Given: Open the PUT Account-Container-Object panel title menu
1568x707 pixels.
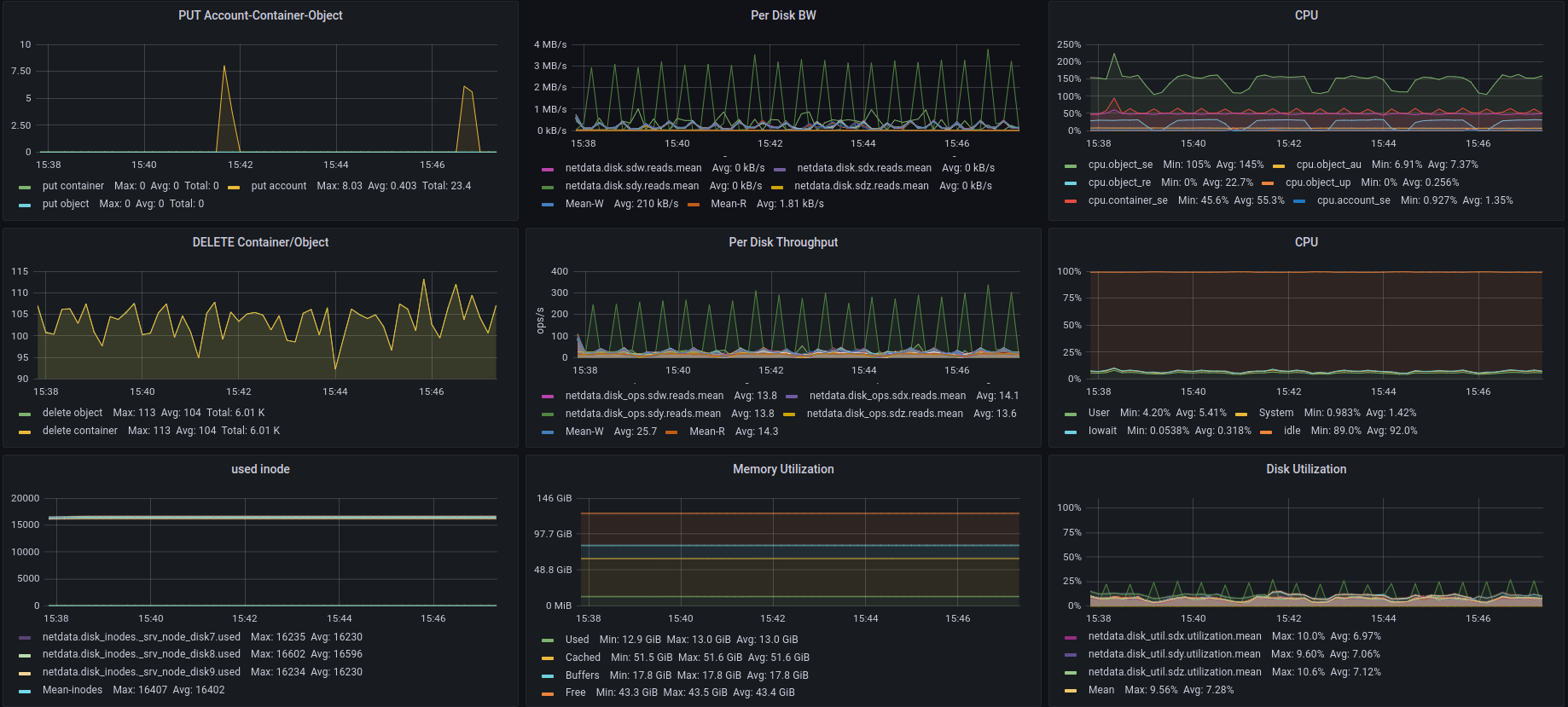Looking at the screenshot, I should click(x=260, y=15).
